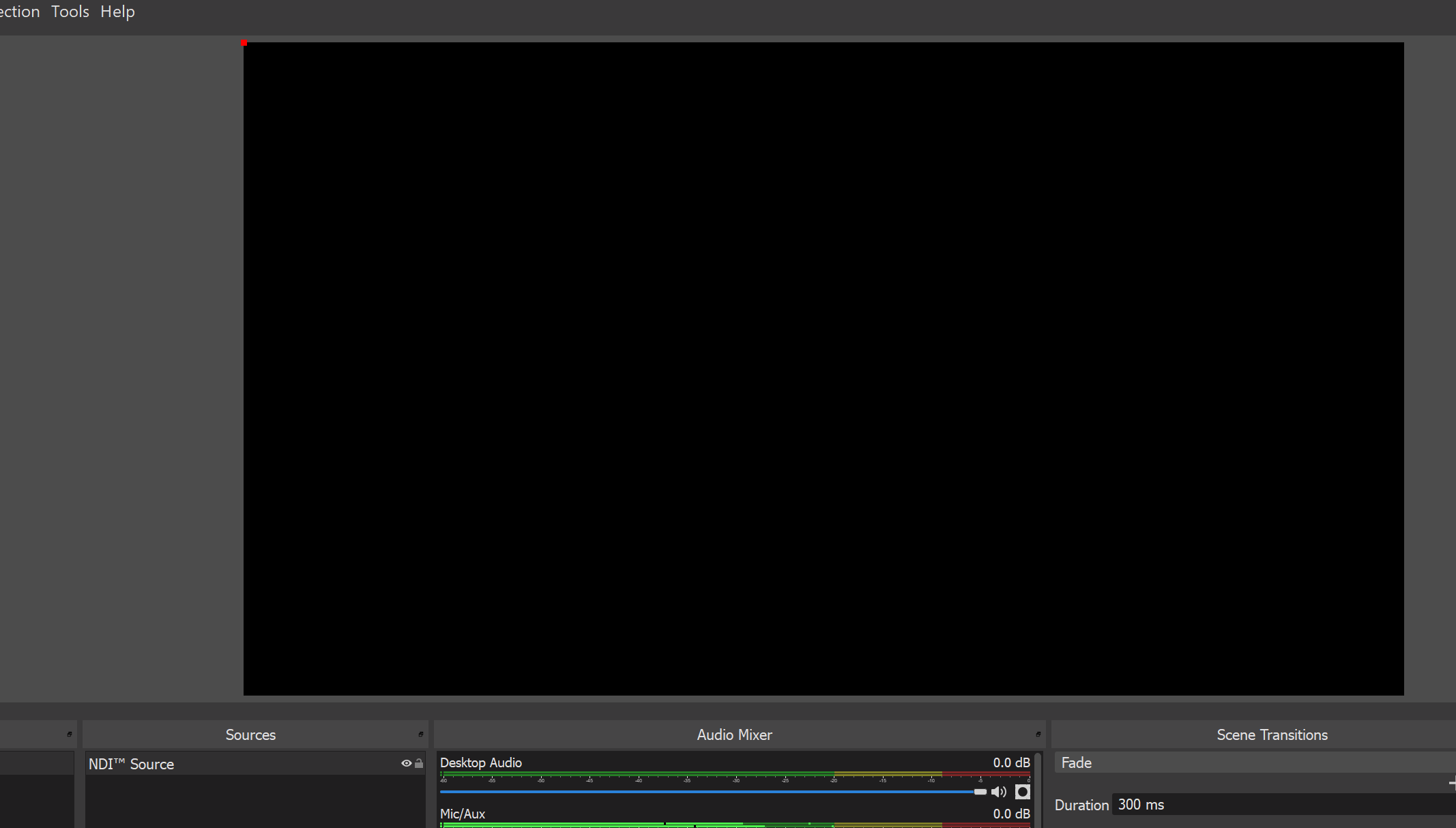1456x828 pixels.
Task: Click the black preview canvas area
Action: (x=819, y=369)
